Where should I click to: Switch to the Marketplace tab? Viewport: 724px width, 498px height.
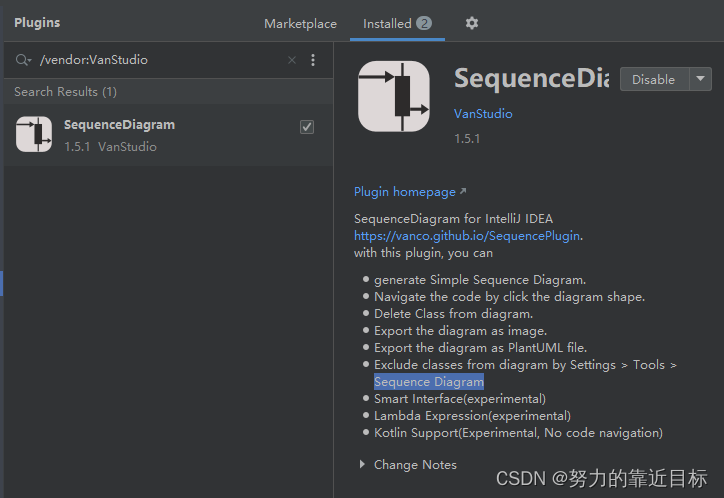[301, 24]
